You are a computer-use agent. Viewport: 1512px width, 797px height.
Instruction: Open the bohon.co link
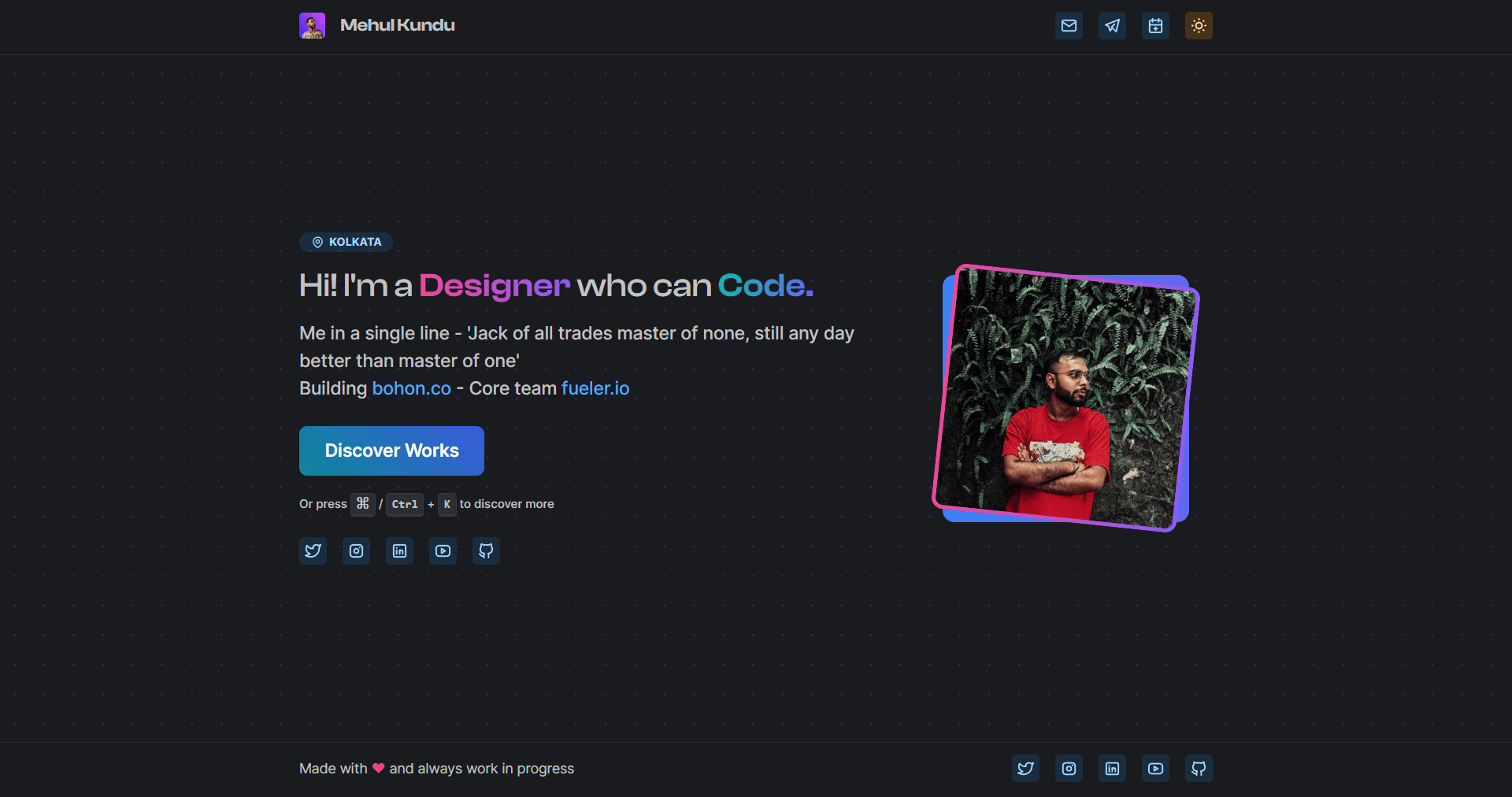411,388
